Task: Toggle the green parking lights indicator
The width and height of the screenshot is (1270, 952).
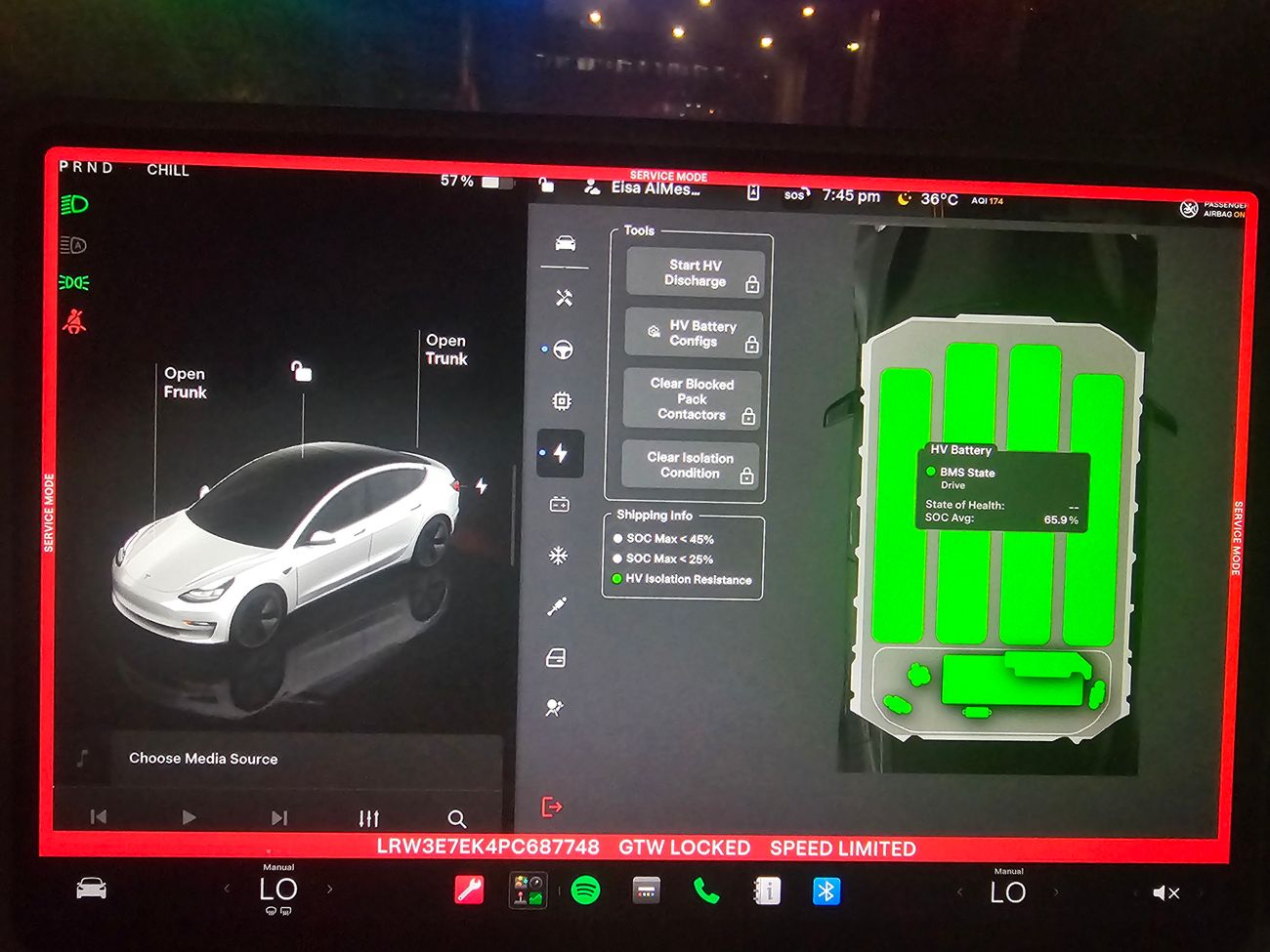Action: (x=73, y=282)
